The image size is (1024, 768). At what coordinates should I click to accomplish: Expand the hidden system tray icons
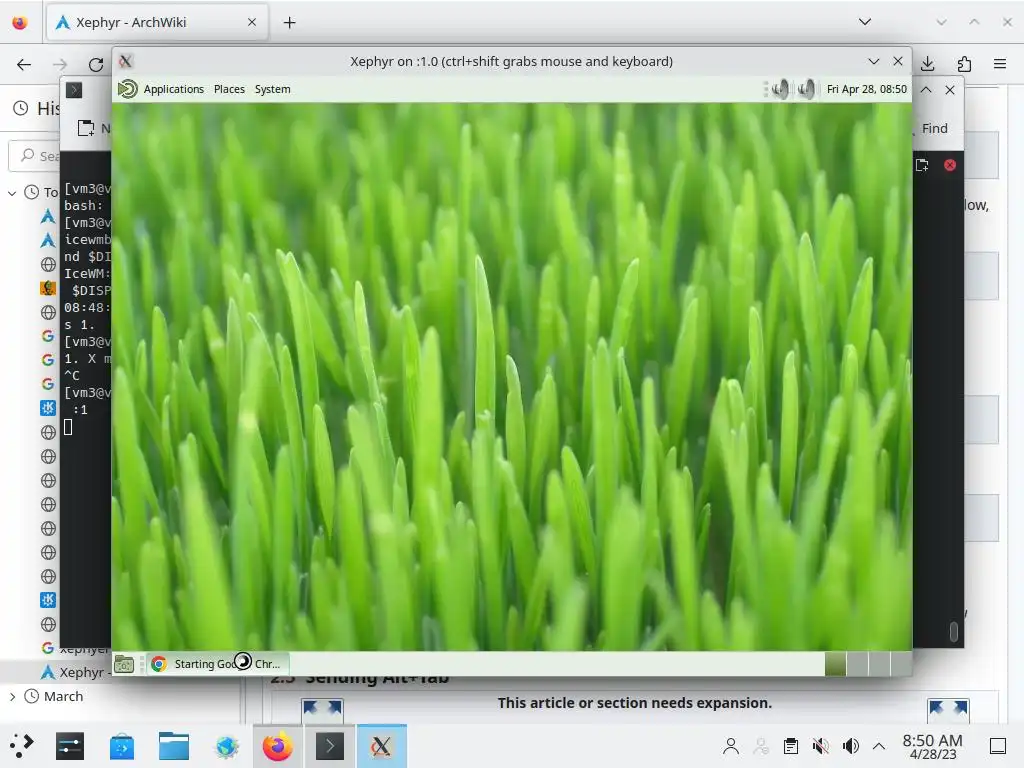[x=879, y=746]
